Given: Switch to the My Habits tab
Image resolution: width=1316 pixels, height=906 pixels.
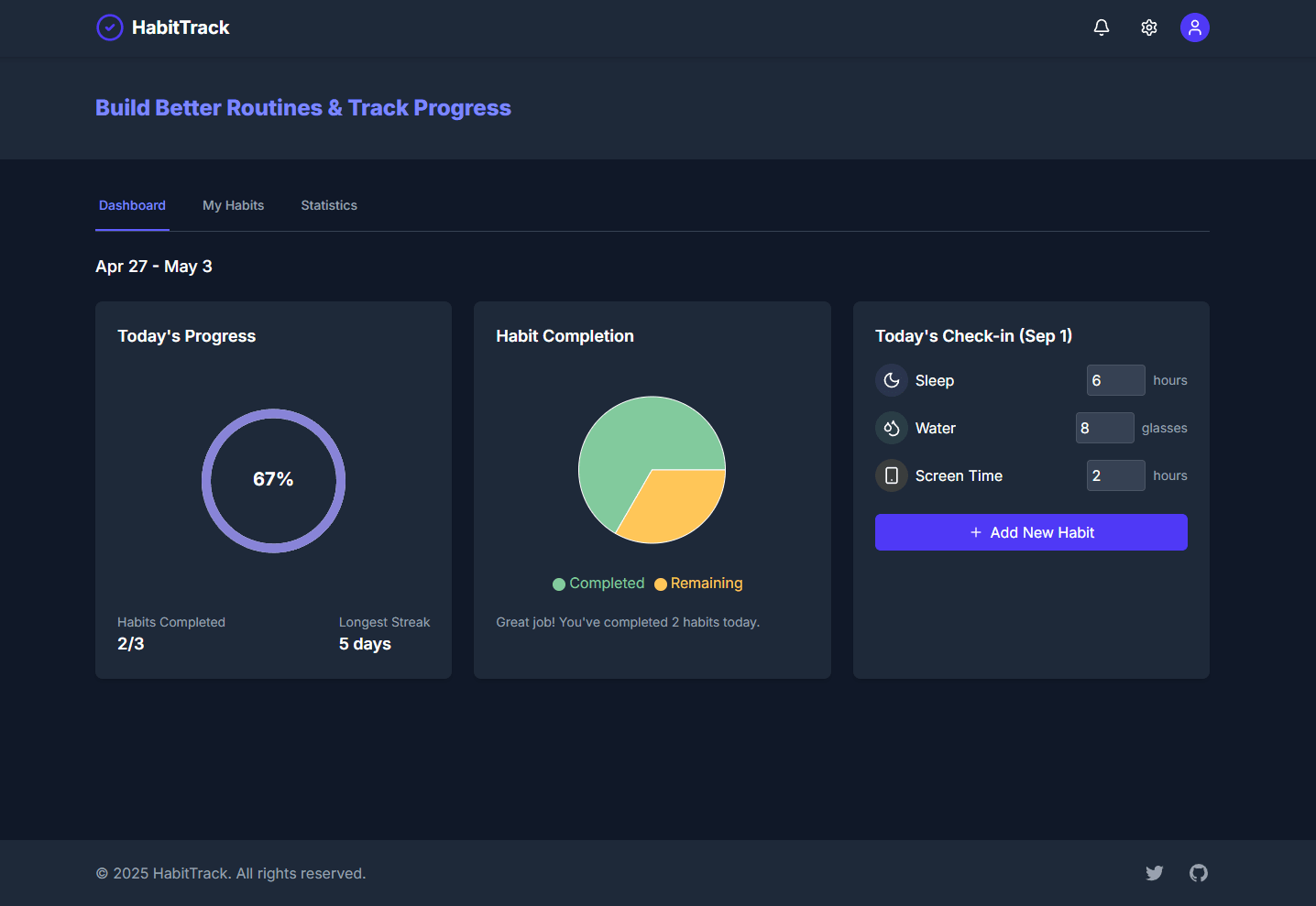Looking at the screenshot, I should pyautogui.click(x=233, y=205).
